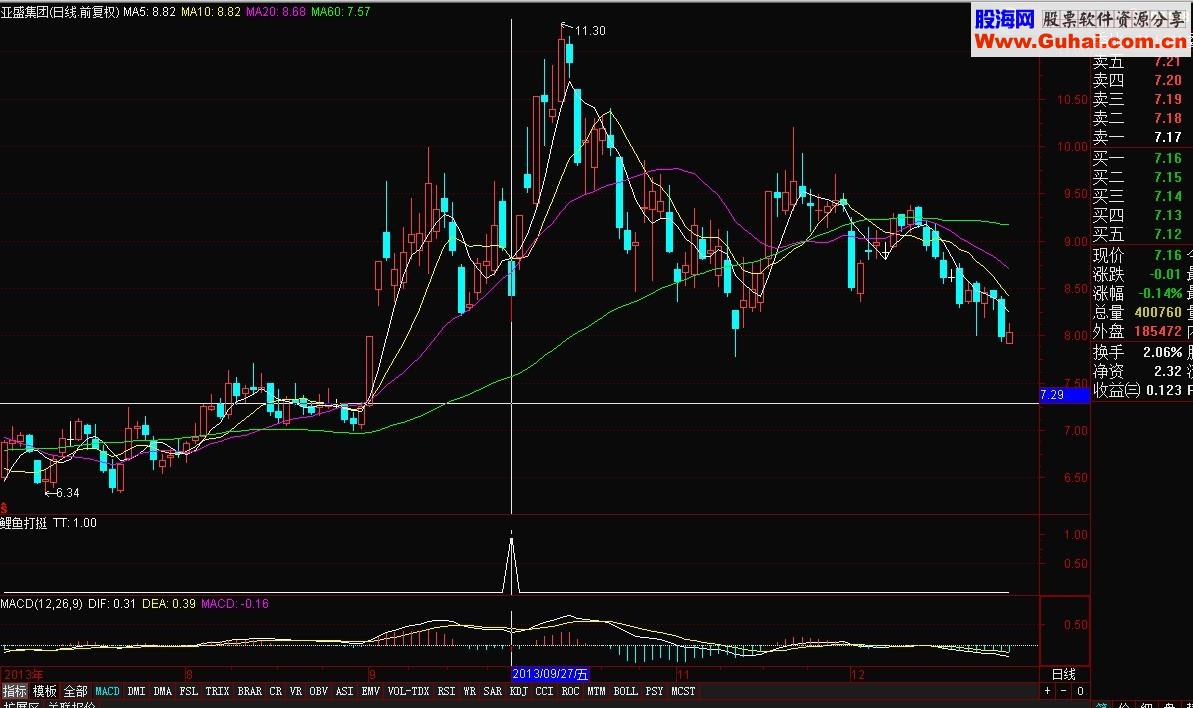Click the 6.34 low price label

coord(68,493)
